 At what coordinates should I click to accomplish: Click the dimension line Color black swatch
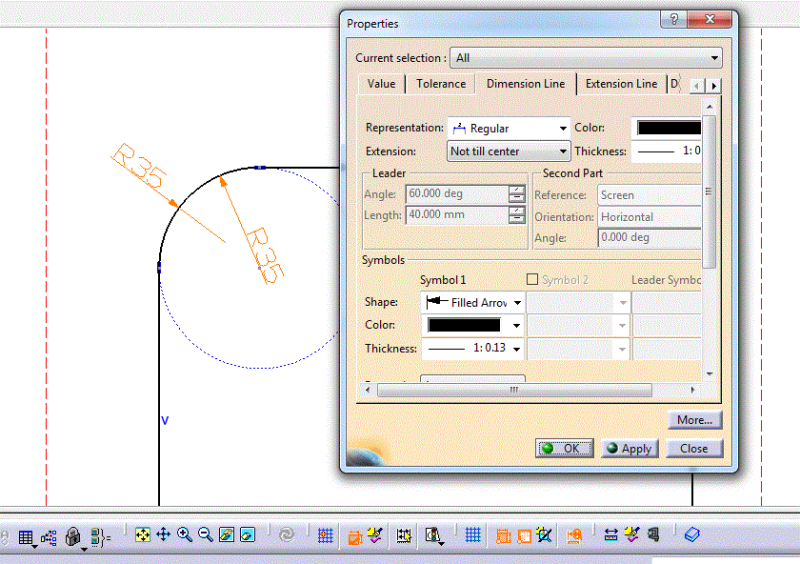click(668, 128)
